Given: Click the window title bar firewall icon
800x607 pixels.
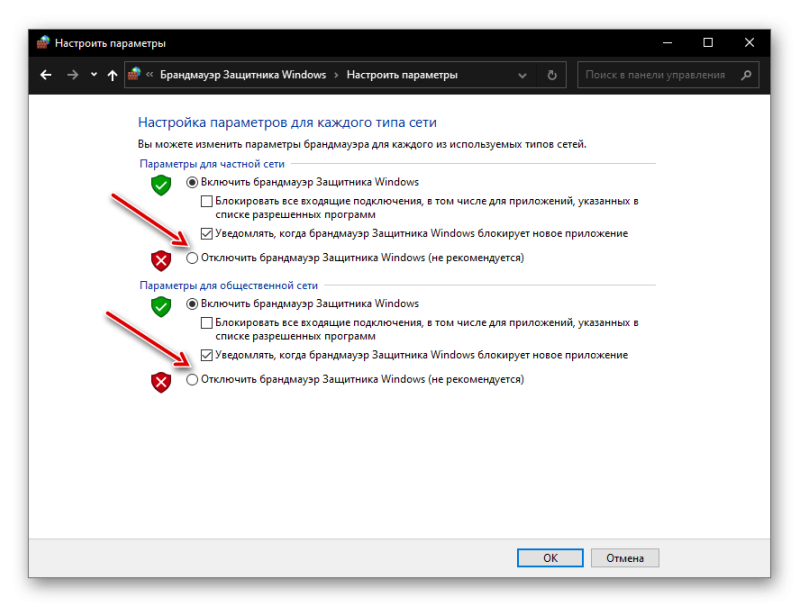Looking at the screenshot, I should (43, 42).
